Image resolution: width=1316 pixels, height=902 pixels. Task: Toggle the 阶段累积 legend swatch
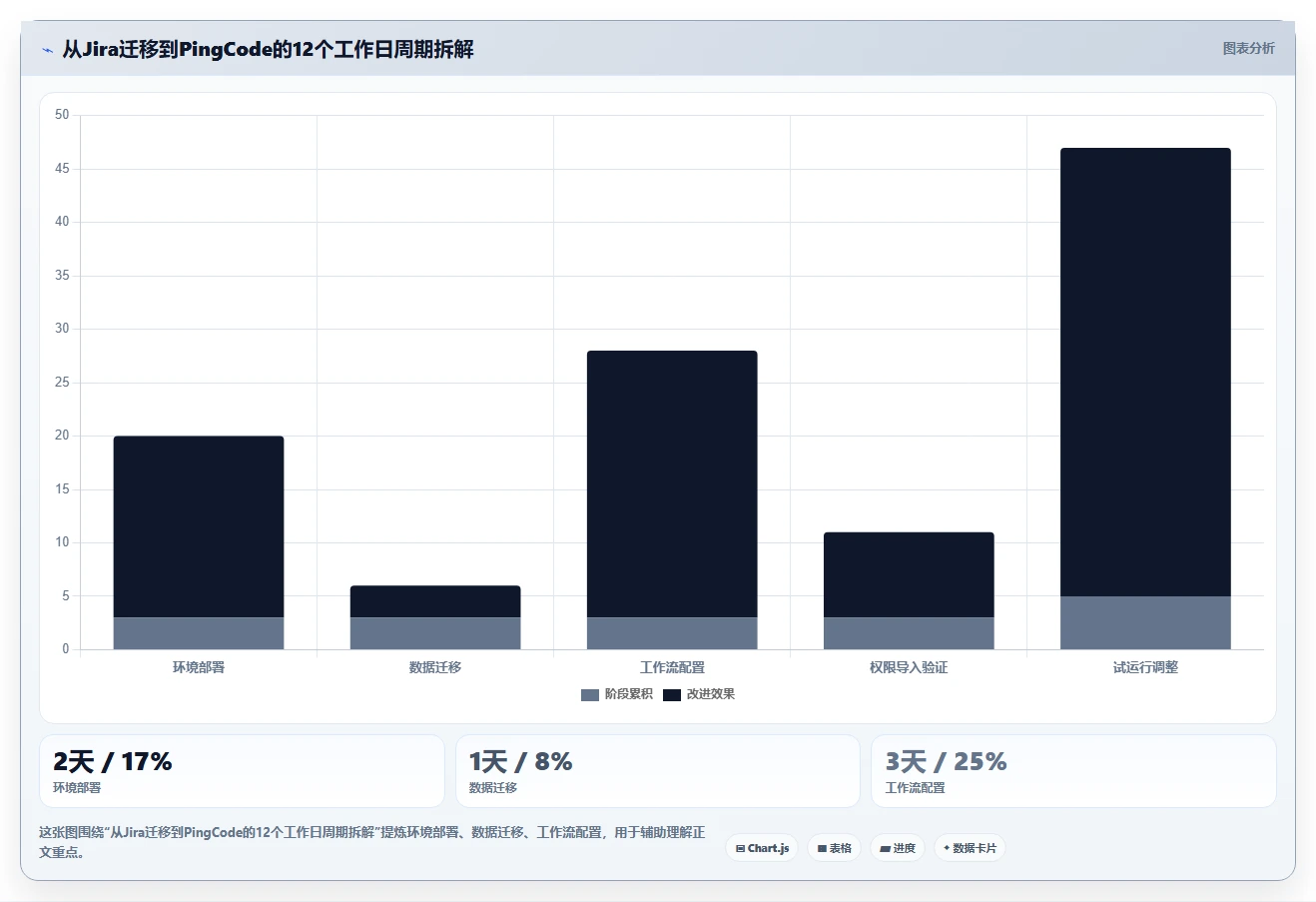tap(590, 694)
